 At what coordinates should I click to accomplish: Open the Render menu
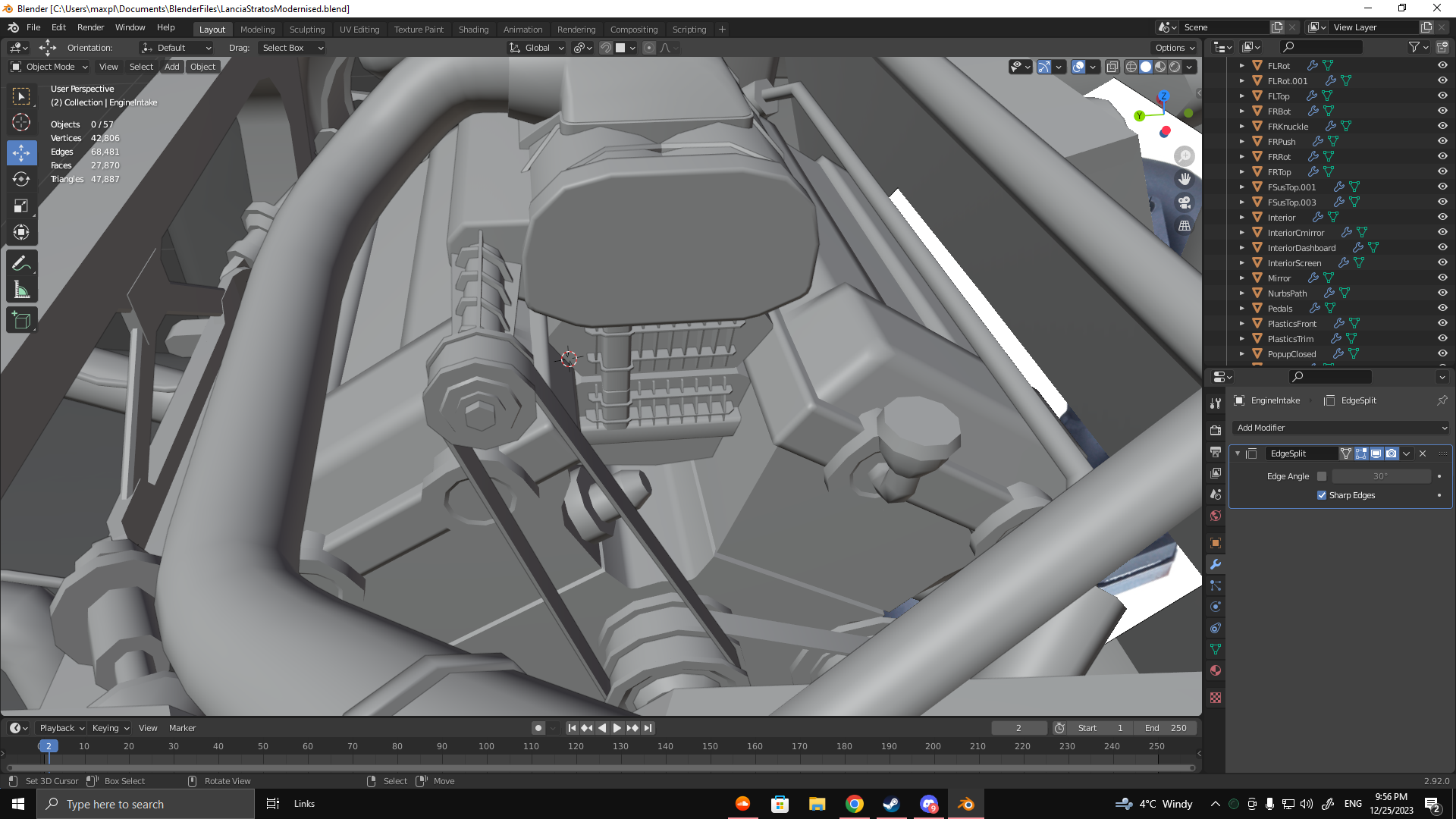coord(90,27)
